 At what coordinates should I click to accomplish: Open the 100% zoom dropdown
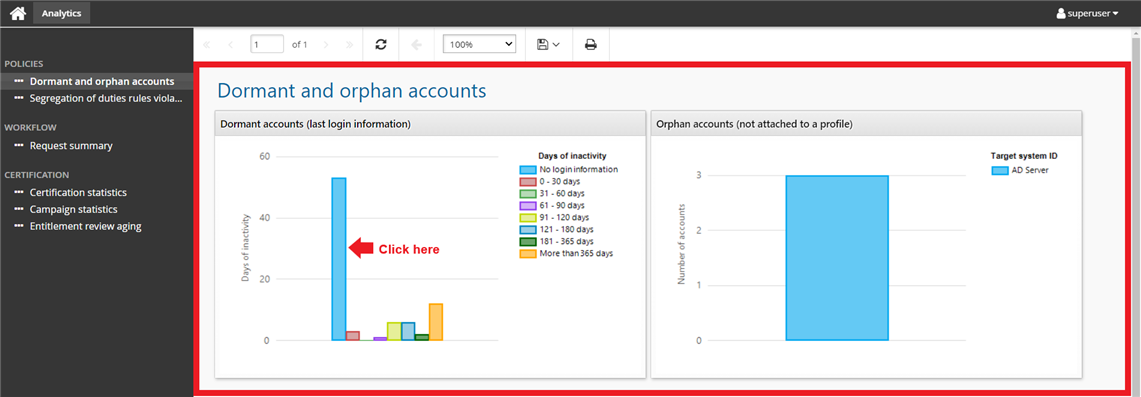pos(480,44)
